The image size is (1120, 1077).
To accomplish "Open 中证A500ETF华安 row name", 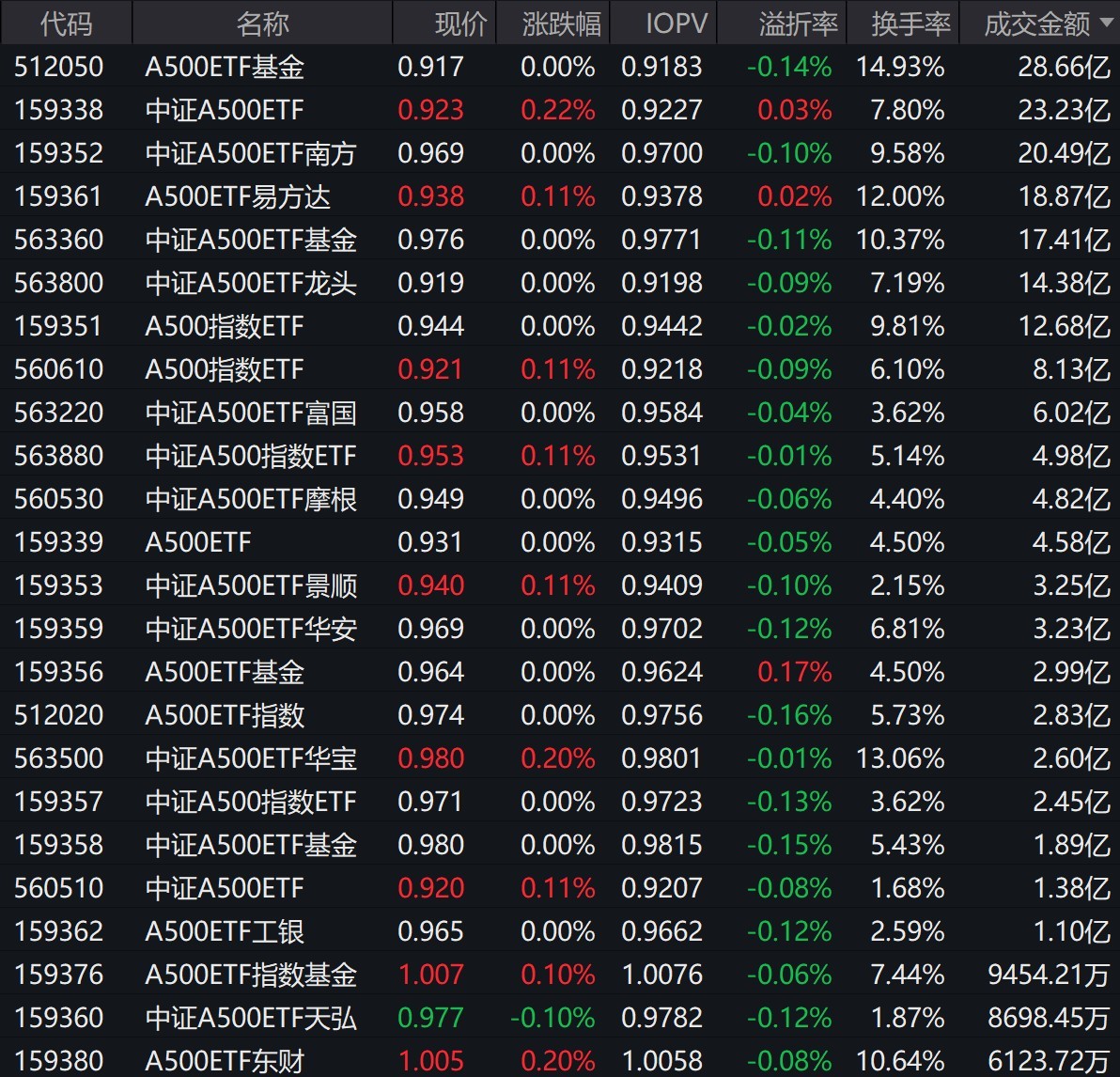I will [x=251, y=629].
